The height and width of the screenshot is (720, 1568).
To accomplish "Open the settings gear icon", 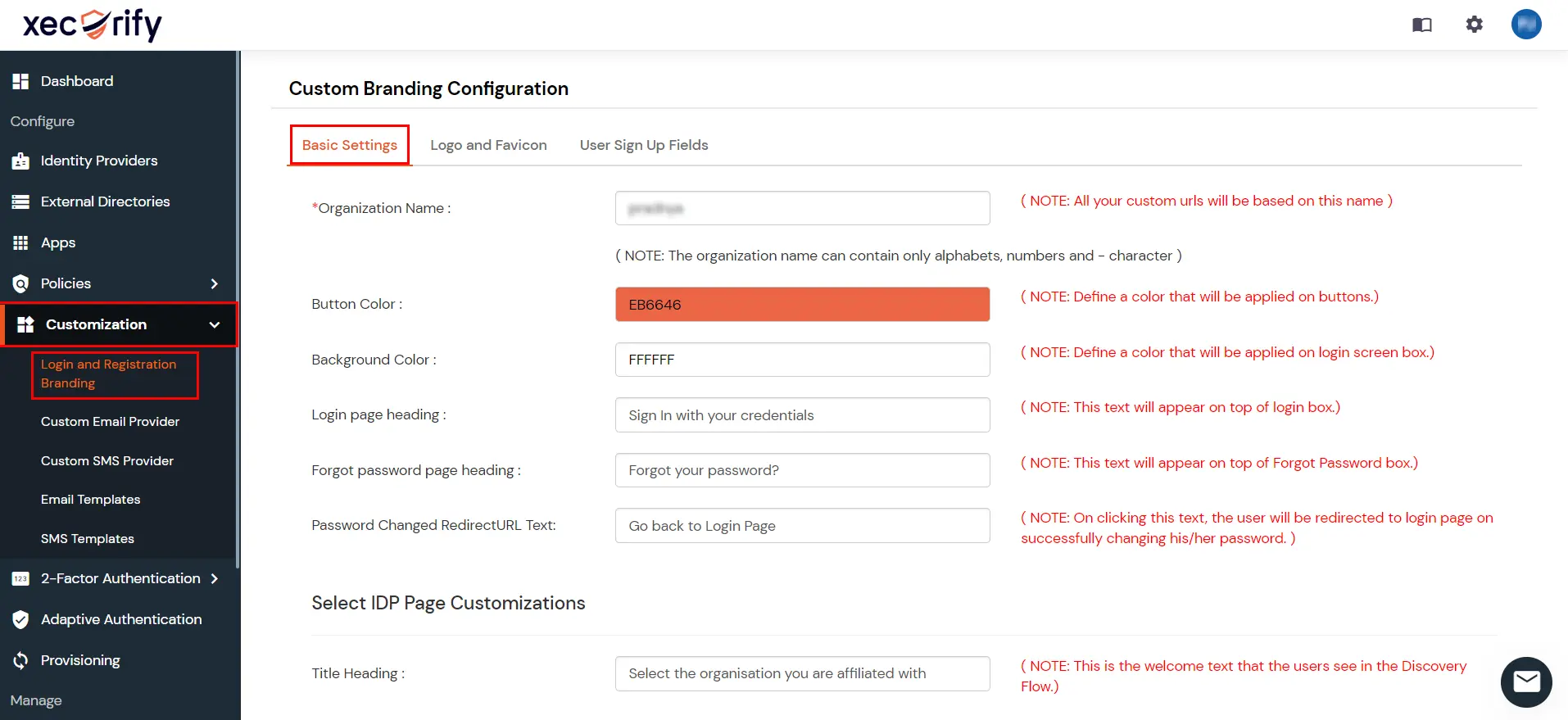I will pos(1475,25).
